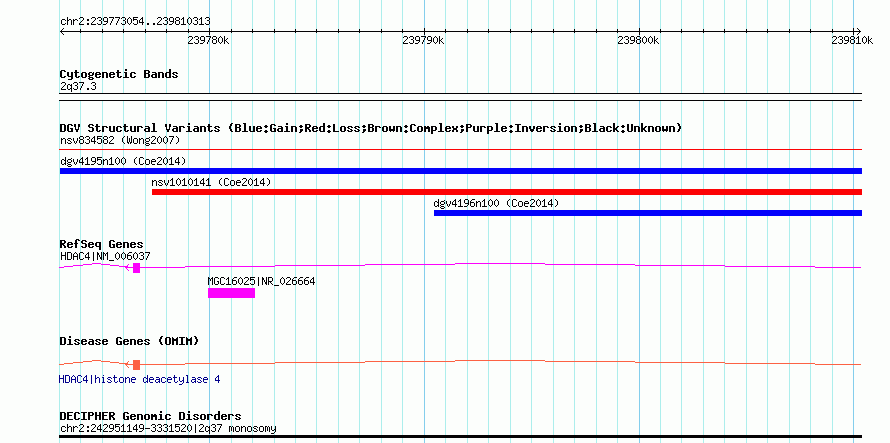Open the HDAC4|histone deacetylase 4 link
890x443 pixels.
coord(140,379)
